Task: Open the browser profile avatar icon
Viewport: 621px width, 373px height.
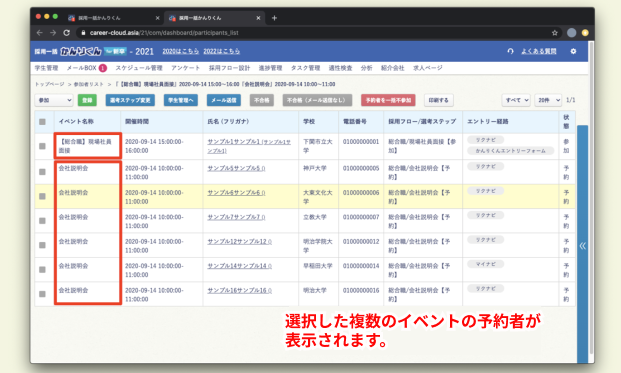Action: coord(571,33)
